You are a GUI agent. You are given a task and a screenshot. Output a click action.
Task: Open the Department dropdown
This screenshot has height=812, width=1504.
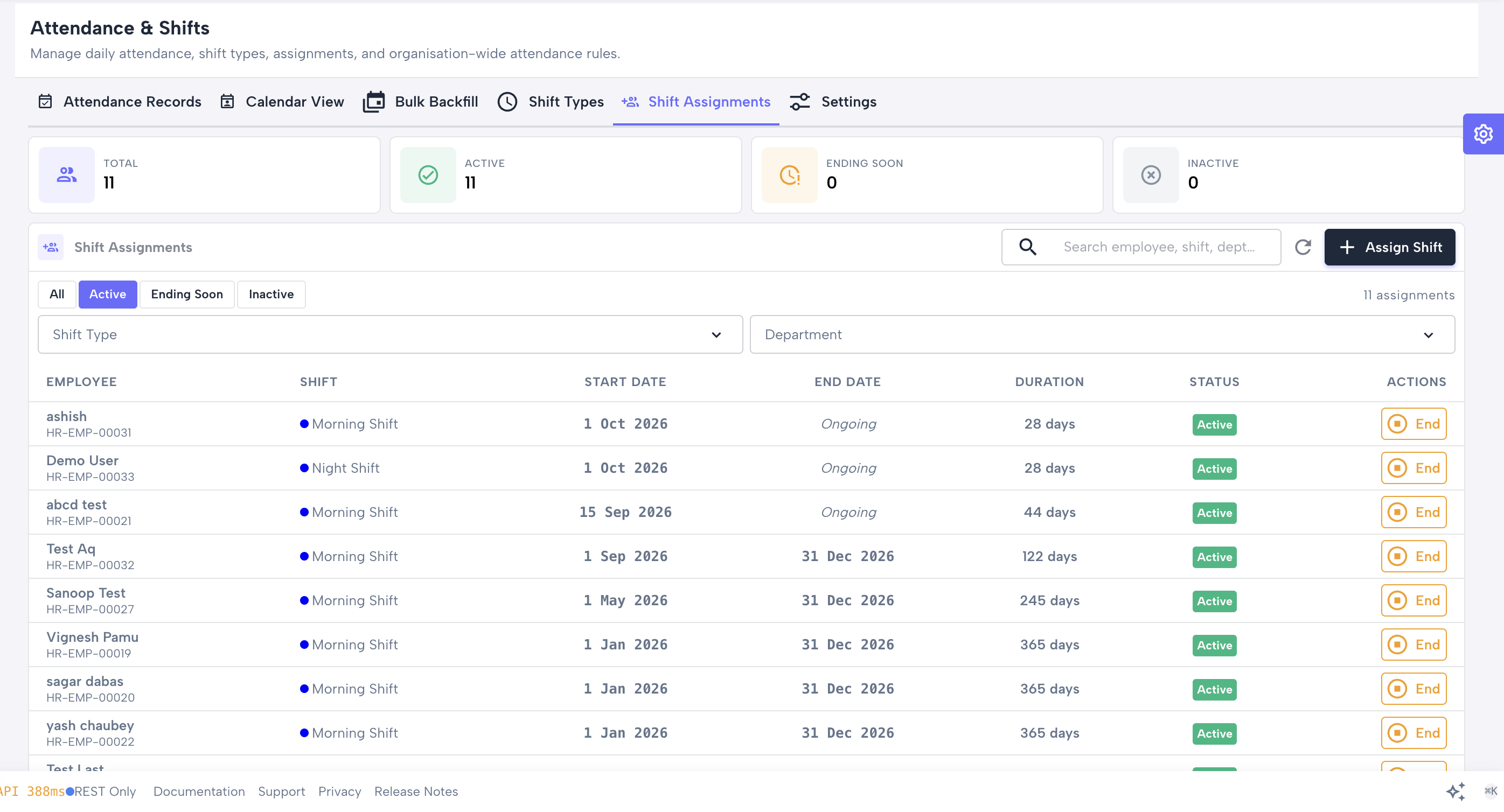click(1102, 334)
